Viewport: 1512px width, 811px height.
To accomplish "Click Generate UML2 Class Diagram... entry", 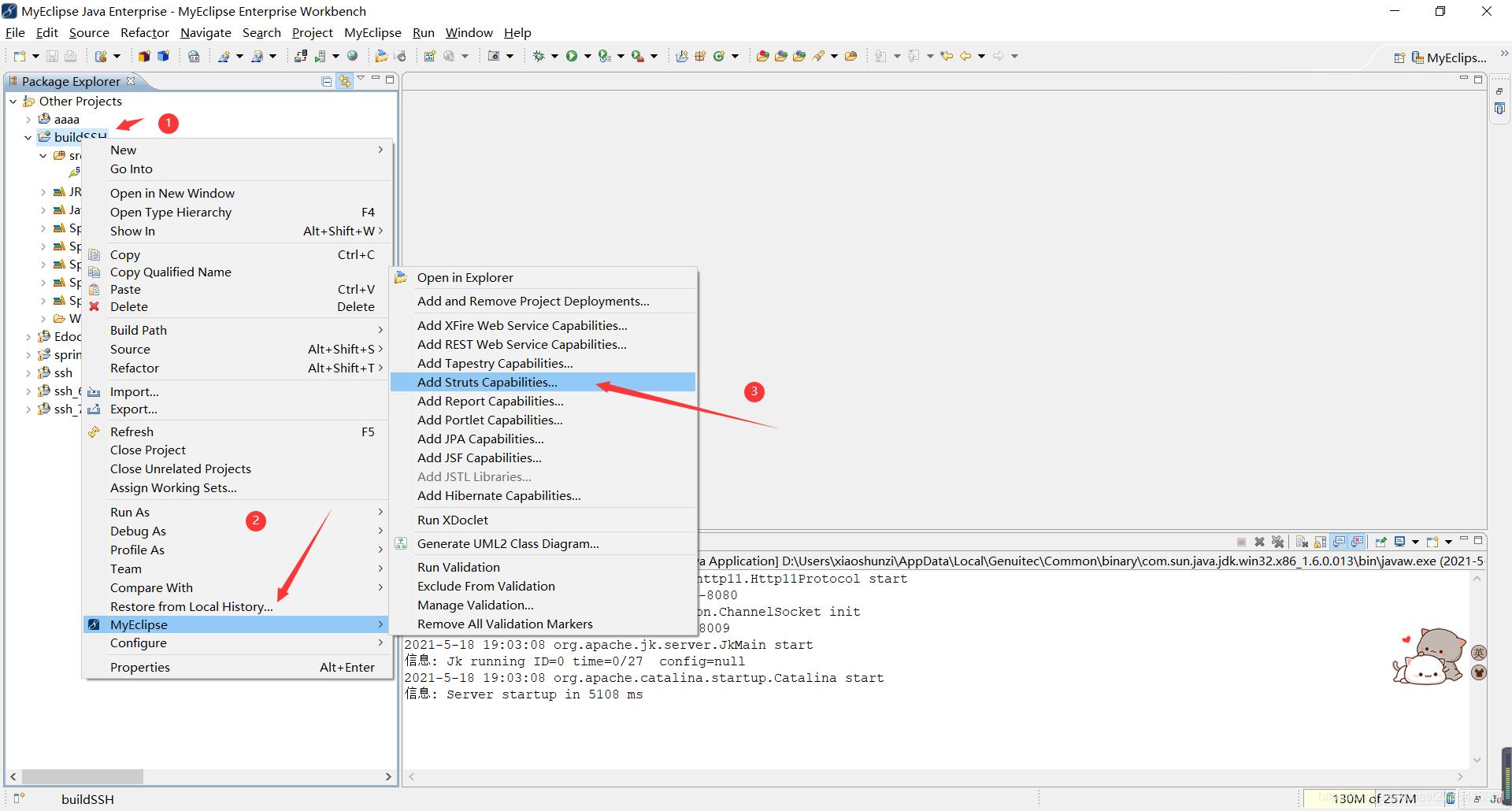I will point(543,543).
